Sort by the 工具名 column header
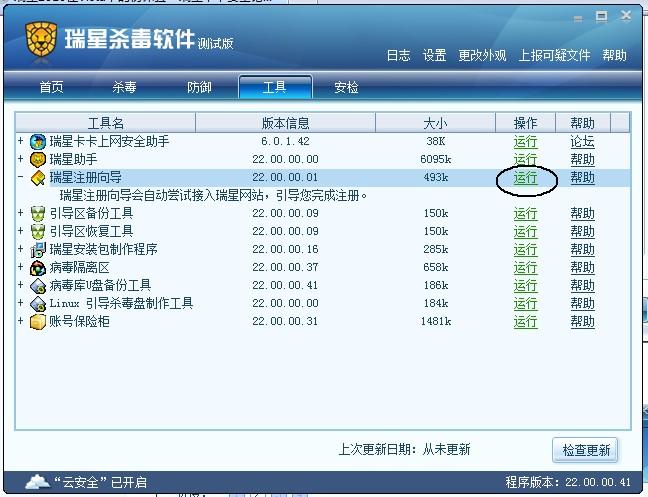Image resolution: width=648 pixels, height=497 pixels. 105,123
